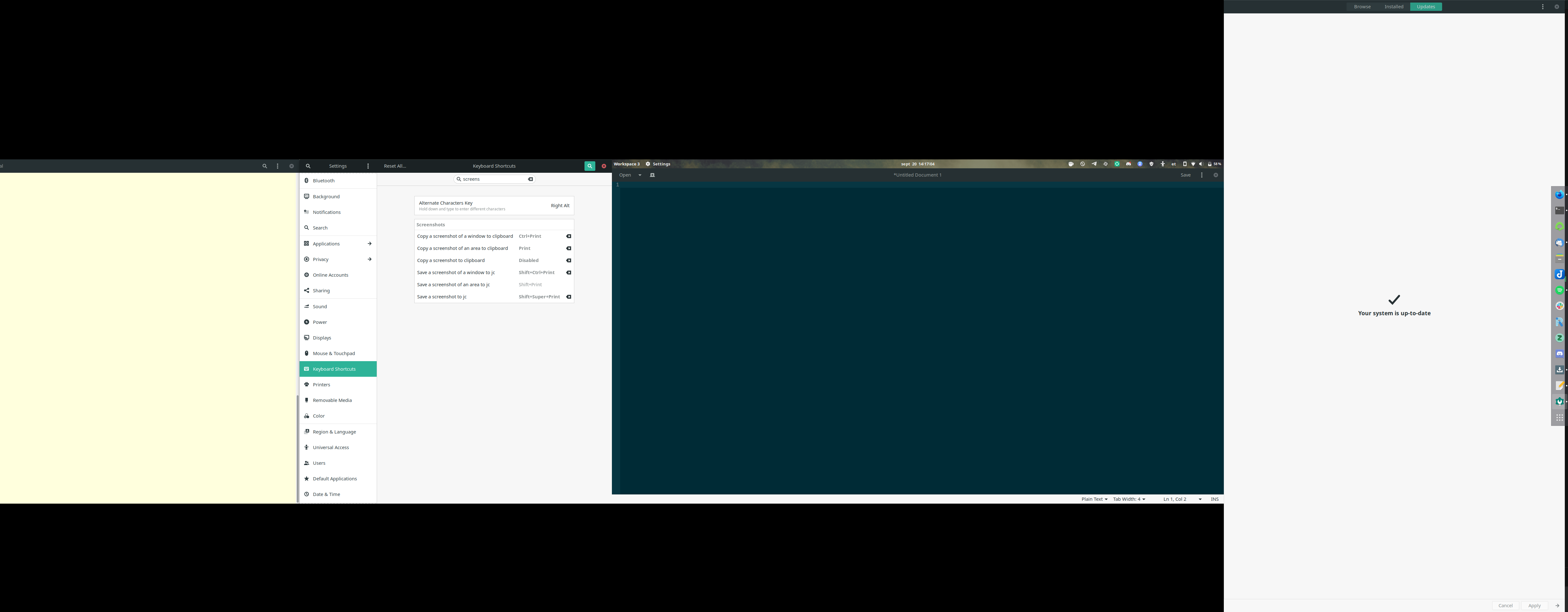
Task: Click the Telegram tray icon
Action: click(1094, 164)
